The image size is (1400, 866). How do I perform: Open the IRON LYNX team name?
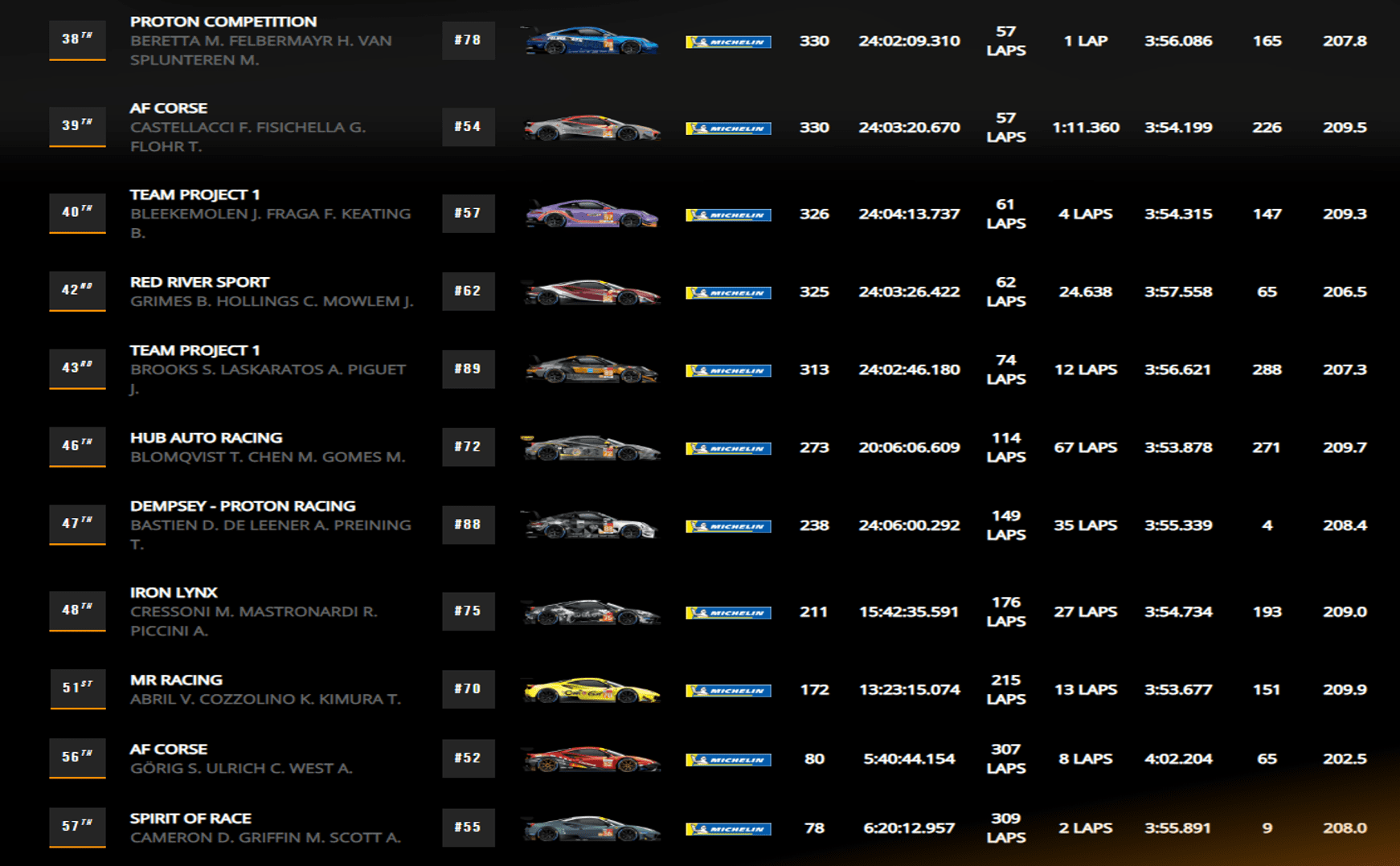point(174,593)
